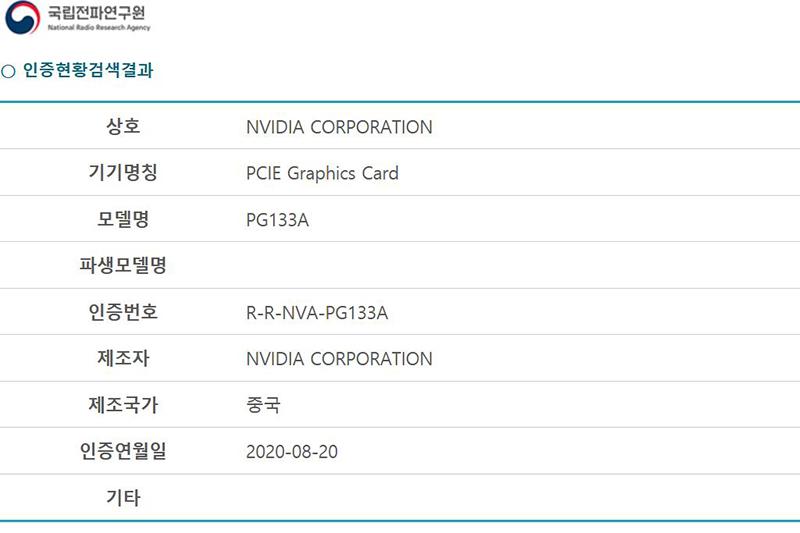Viewport: 800px width, 533px height.
Task: Click the 상호 row label
Action: coord(123,127)
